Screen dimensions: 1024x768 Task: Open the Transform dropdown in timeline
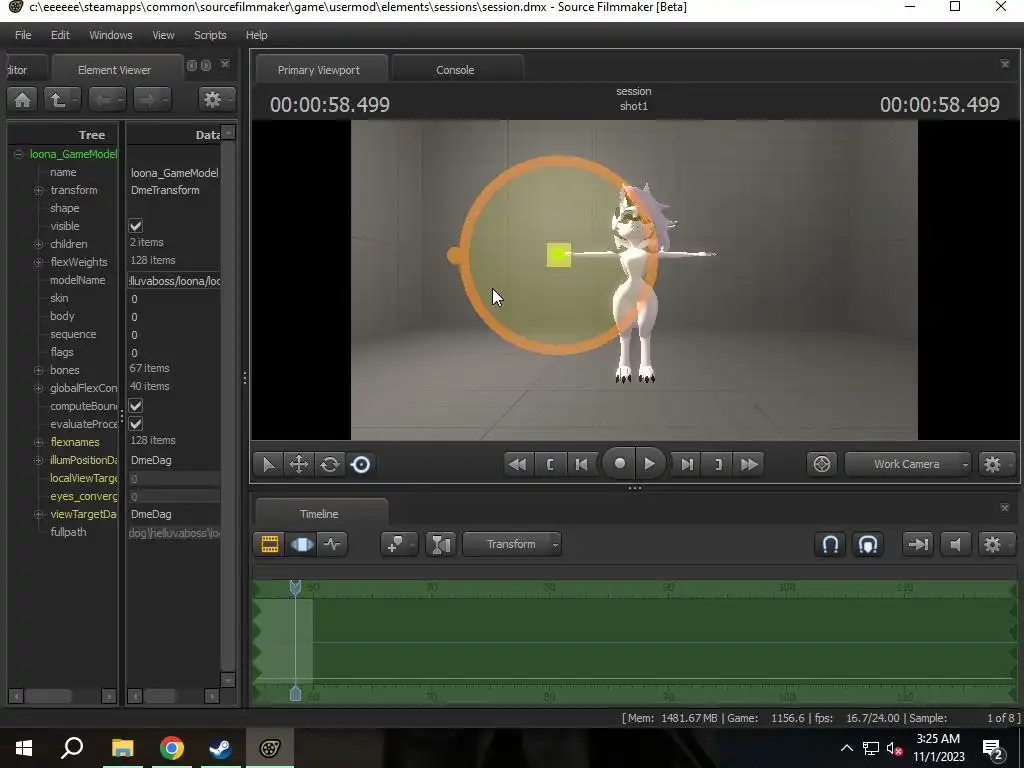pos(511,544)
